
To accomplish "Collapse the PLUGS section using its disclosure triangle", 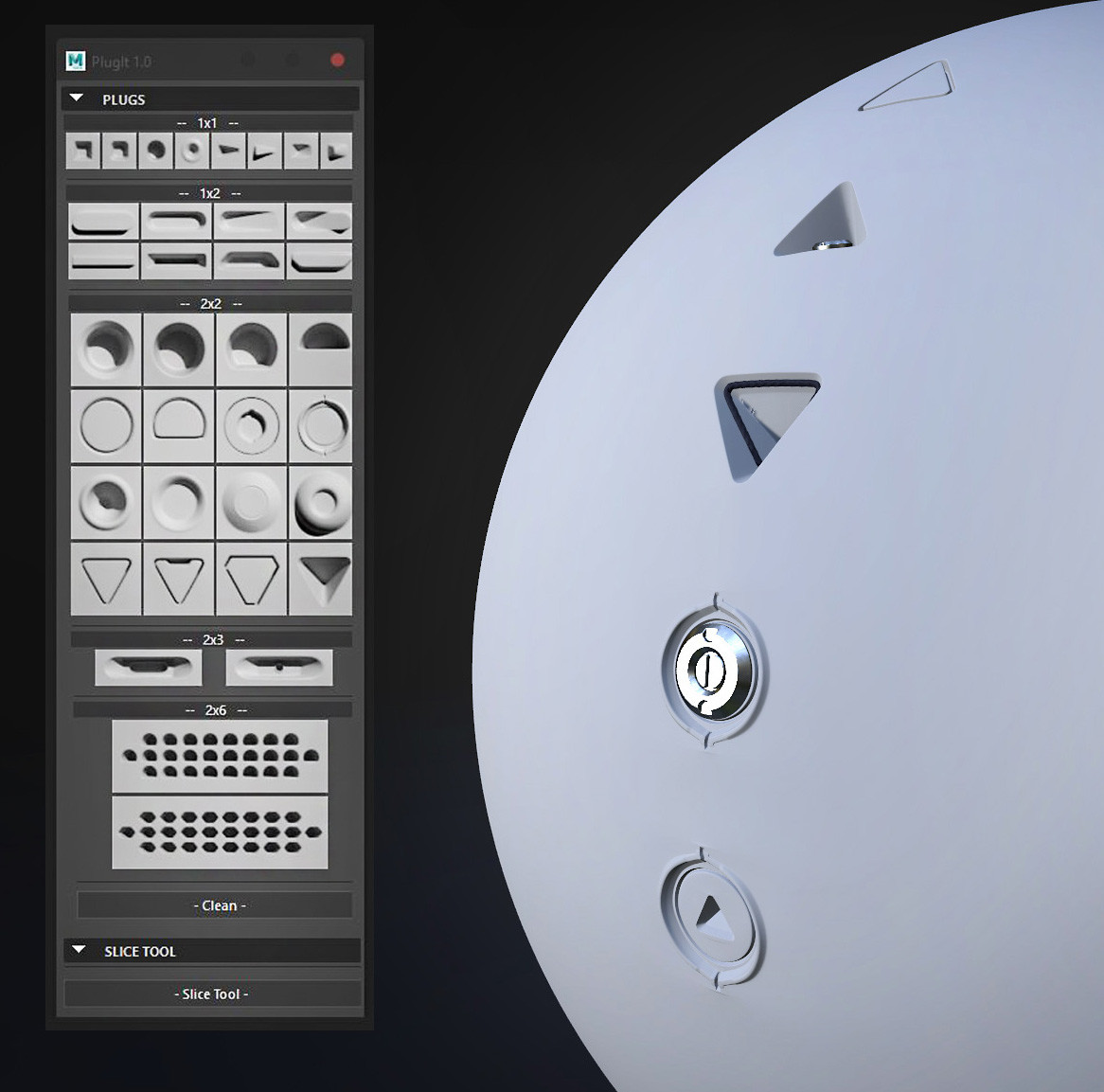I will [x=77, y=98].
